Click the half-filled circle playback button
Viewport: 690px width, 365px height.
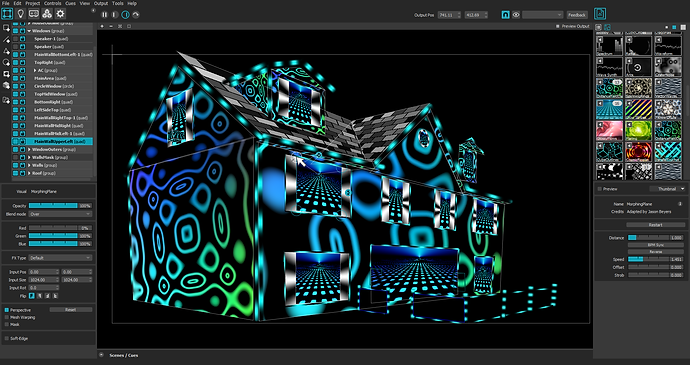[114, 15]
